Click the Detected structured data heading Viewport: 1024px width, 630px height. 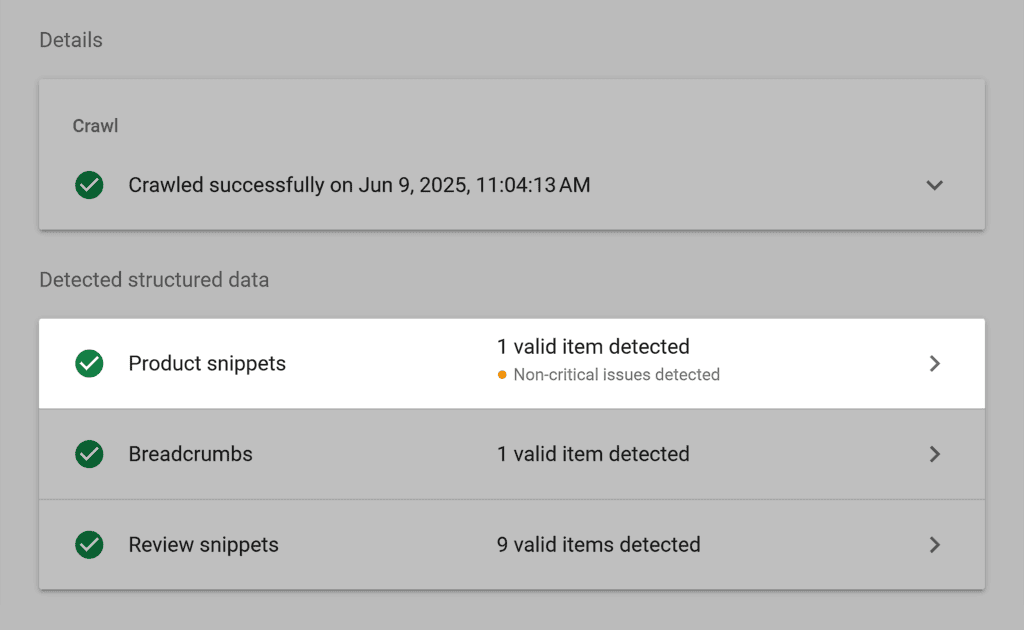[154, 280]
